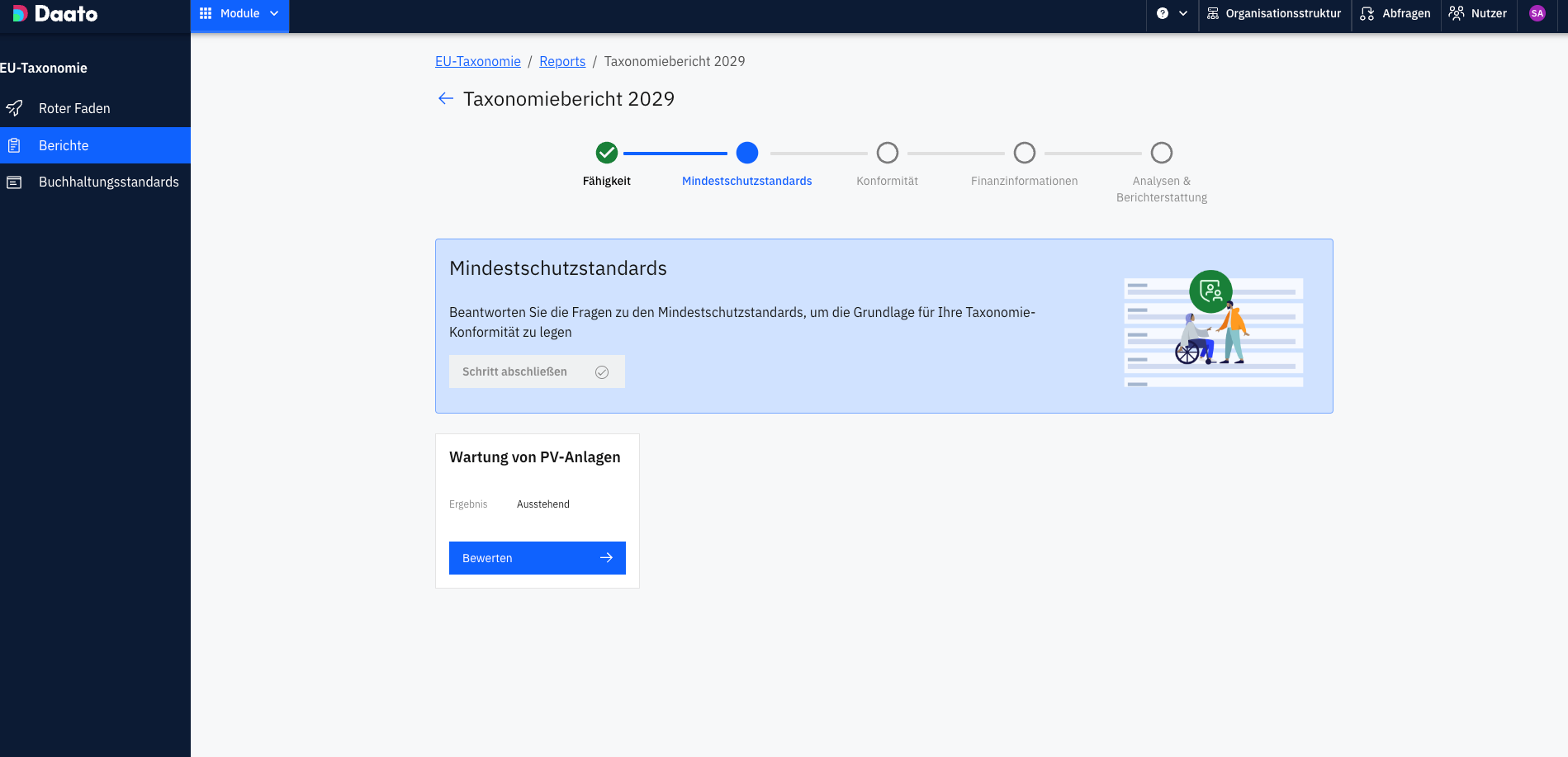Open Organisationsstruktur from top bar
Screen dimensions: 1568x757
(x=1274, y=13)
